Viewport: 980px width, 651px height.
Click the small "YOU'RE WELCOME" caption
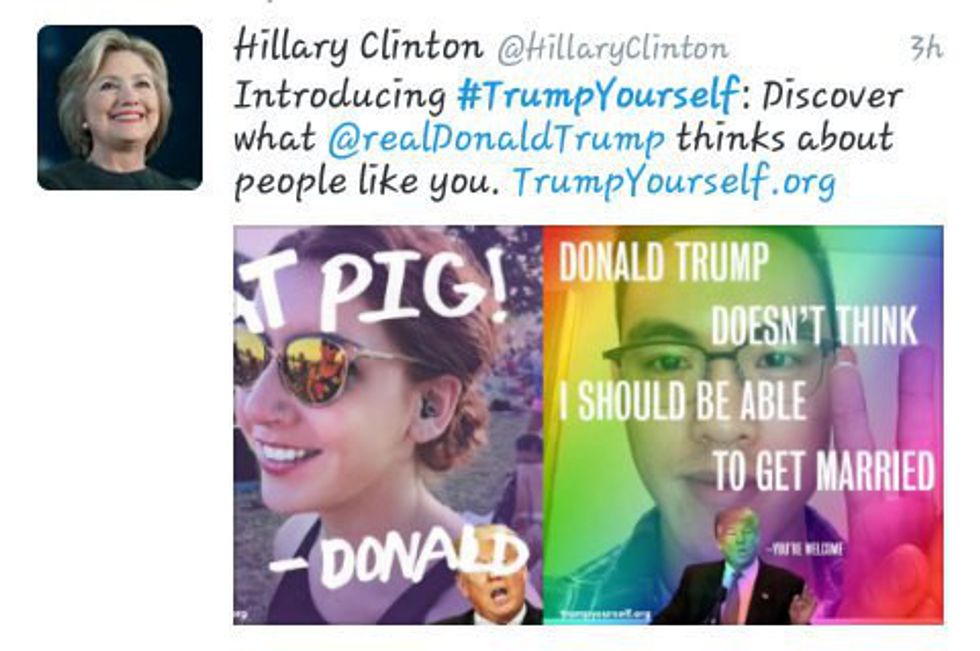click(x=806, y=550)
